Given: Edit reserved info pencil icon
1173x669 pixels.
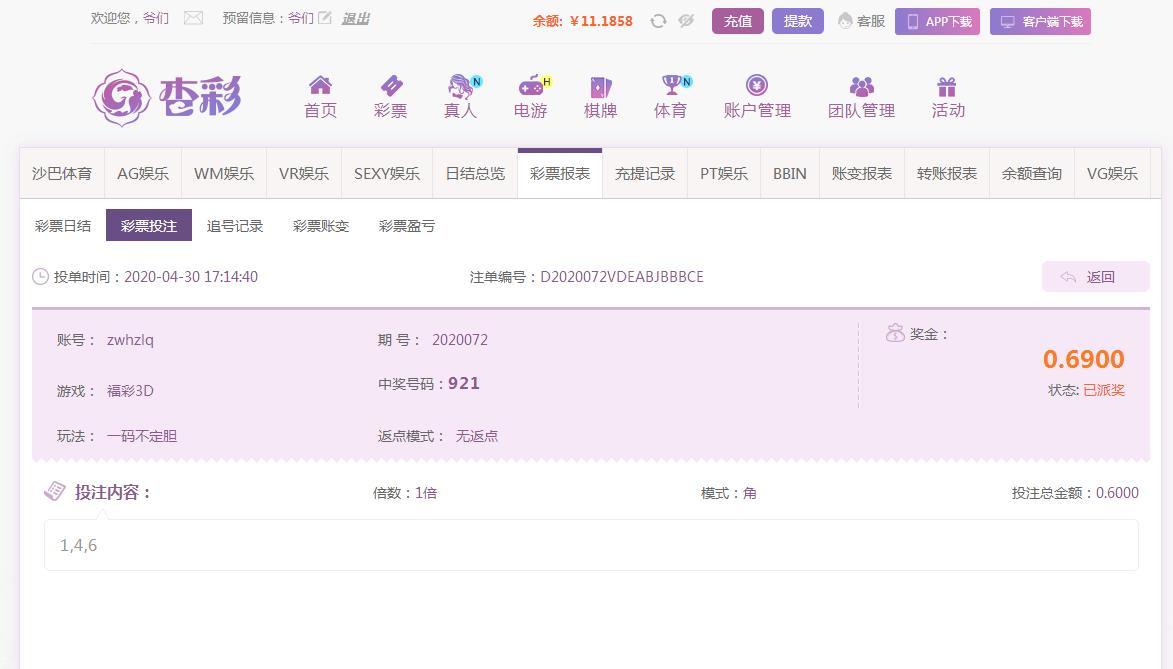Looking at the screenshot, I should tap(325, 18).
